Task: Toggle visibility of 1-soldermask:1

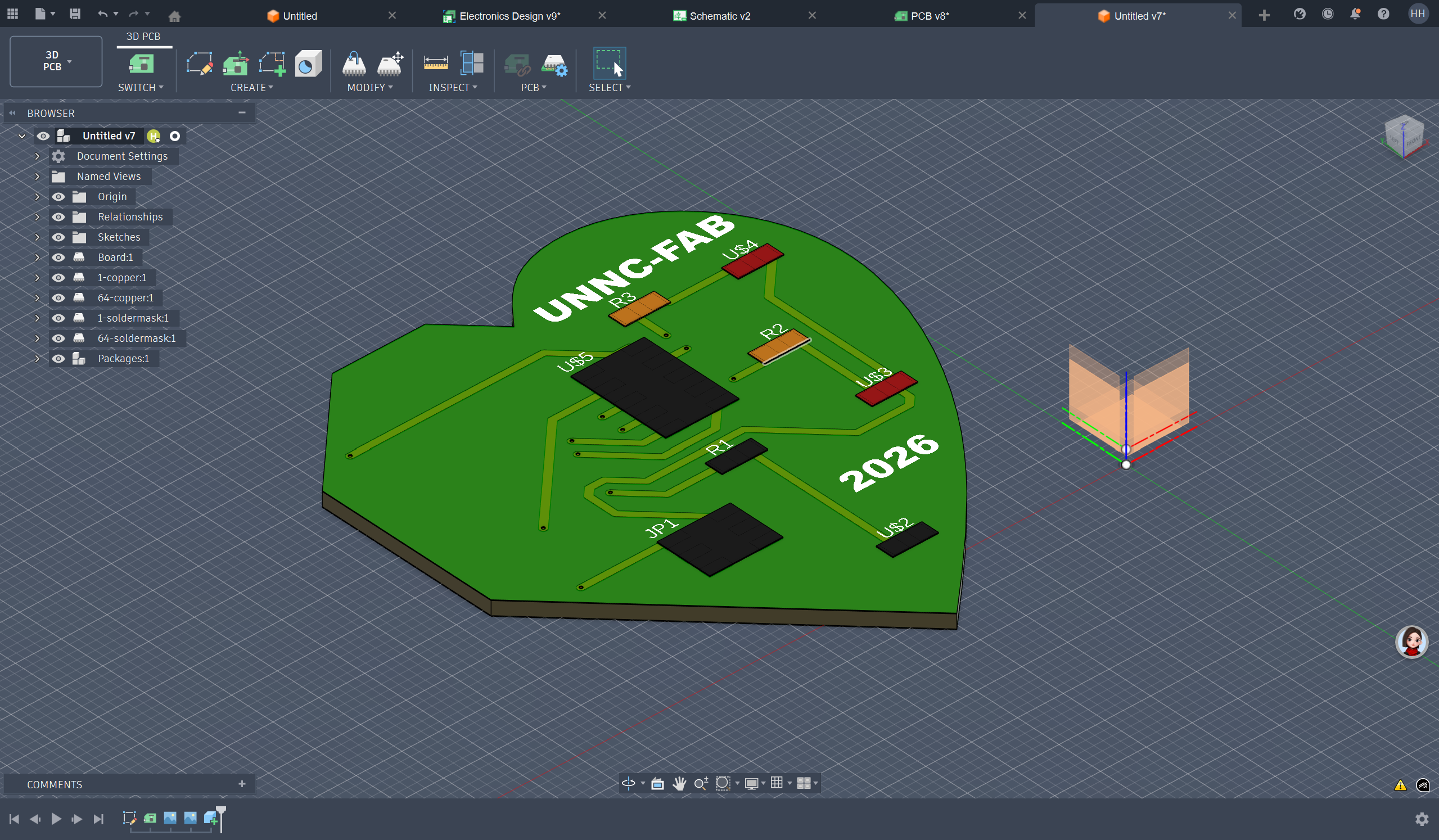Action: [58, 318]
